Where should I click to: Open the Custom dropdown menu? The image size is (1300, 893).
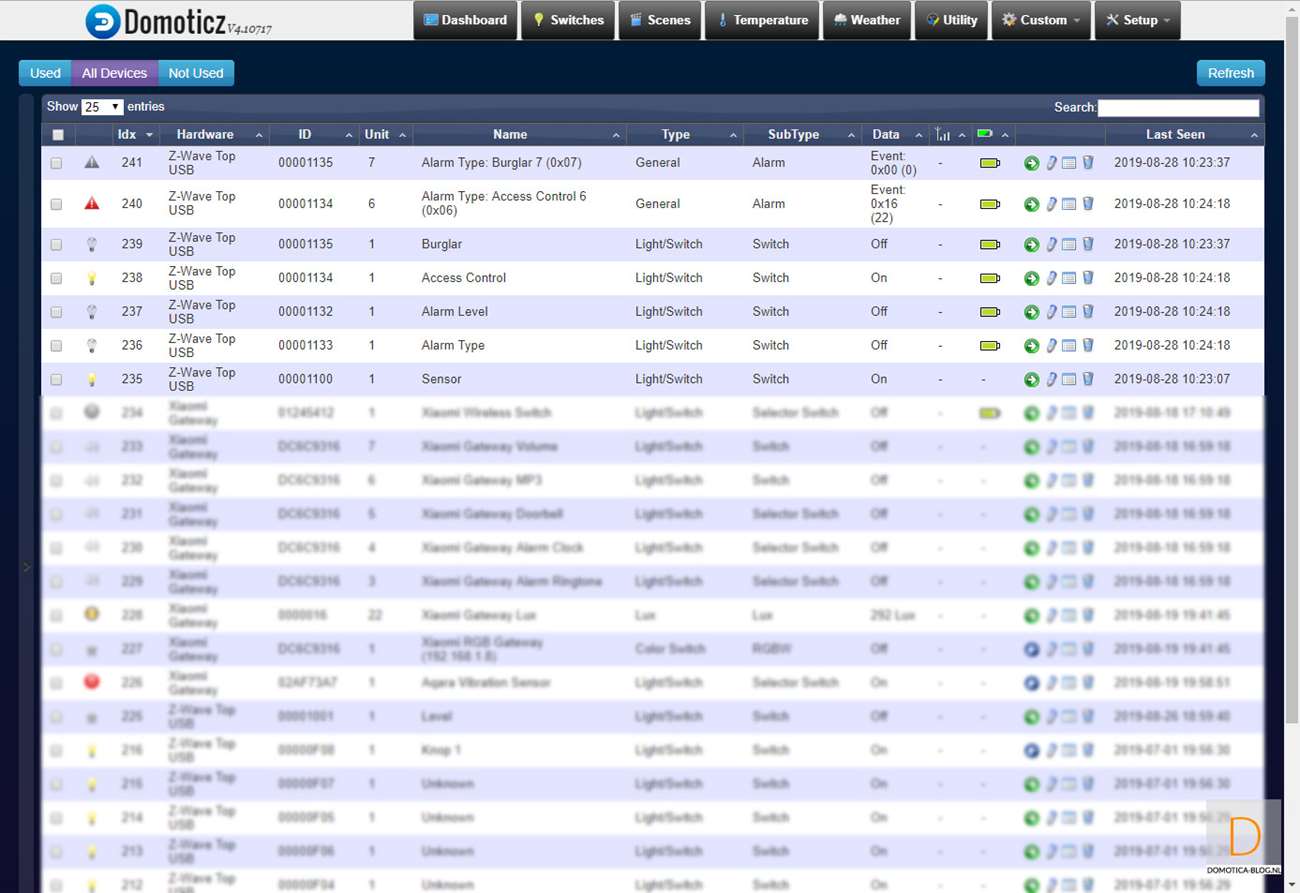pos(1041,20)
